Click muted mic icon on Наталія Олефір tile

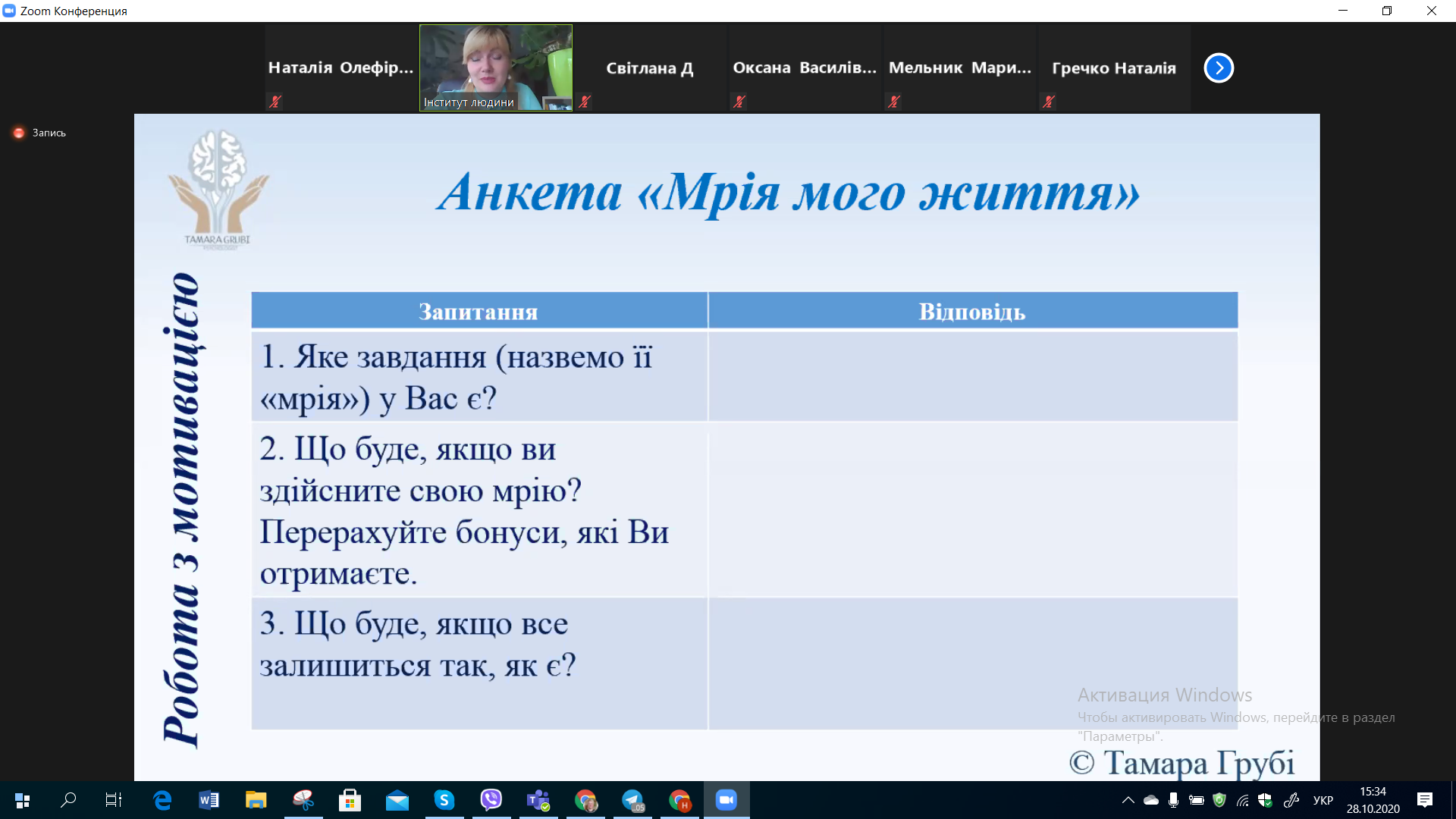click(x=275, y=102)
